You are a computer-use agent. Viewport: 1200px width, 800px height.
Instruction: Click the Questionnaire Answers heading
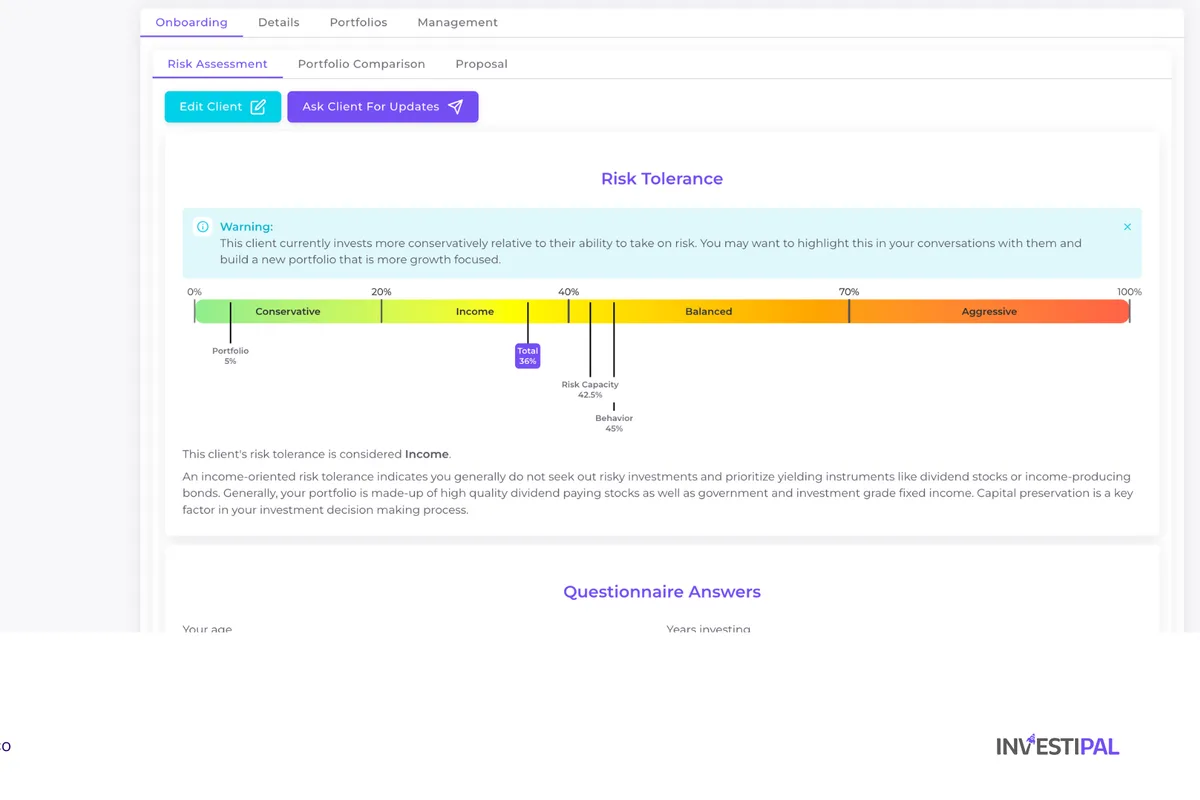[661, 592]
